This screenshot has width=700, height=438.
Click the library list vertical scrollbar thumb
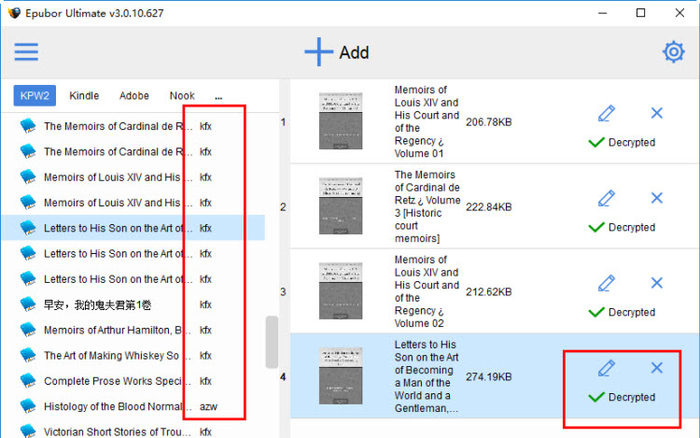271,342
